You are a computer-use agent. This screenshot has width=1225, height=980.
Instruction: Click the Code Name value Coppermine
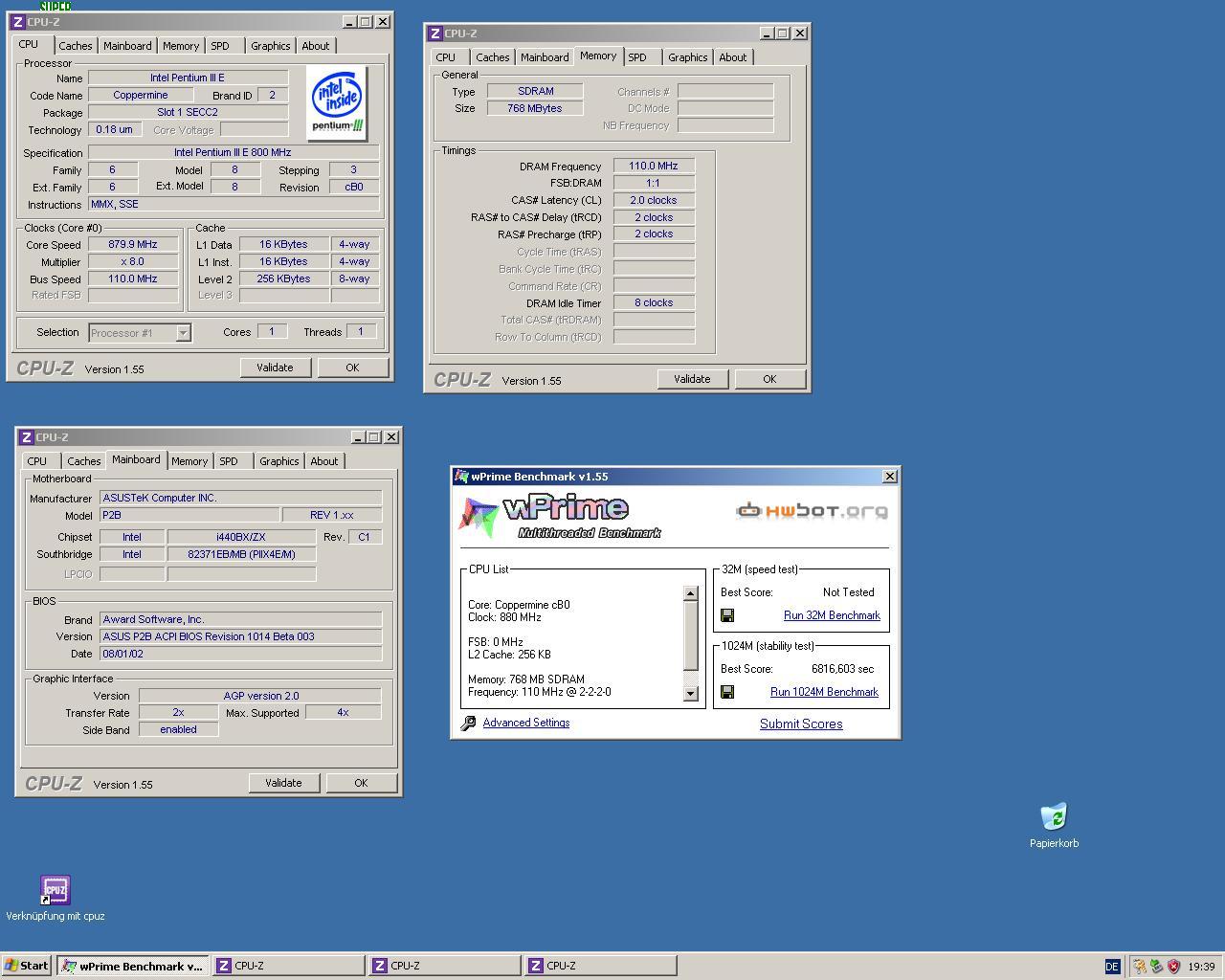point(141,95)
